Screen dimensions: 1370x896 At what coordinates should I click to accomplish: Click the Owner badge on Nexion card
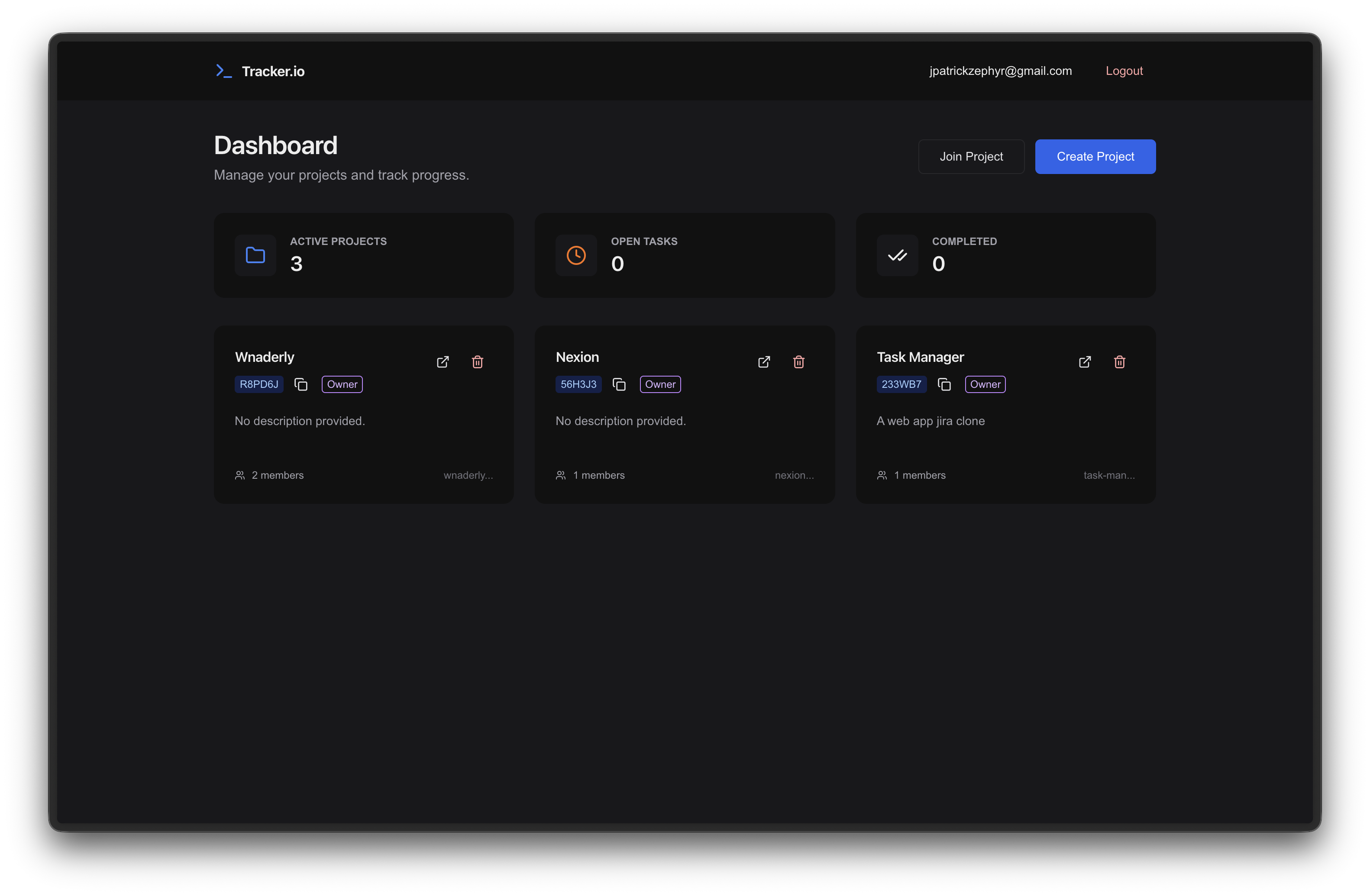point(660,384)
